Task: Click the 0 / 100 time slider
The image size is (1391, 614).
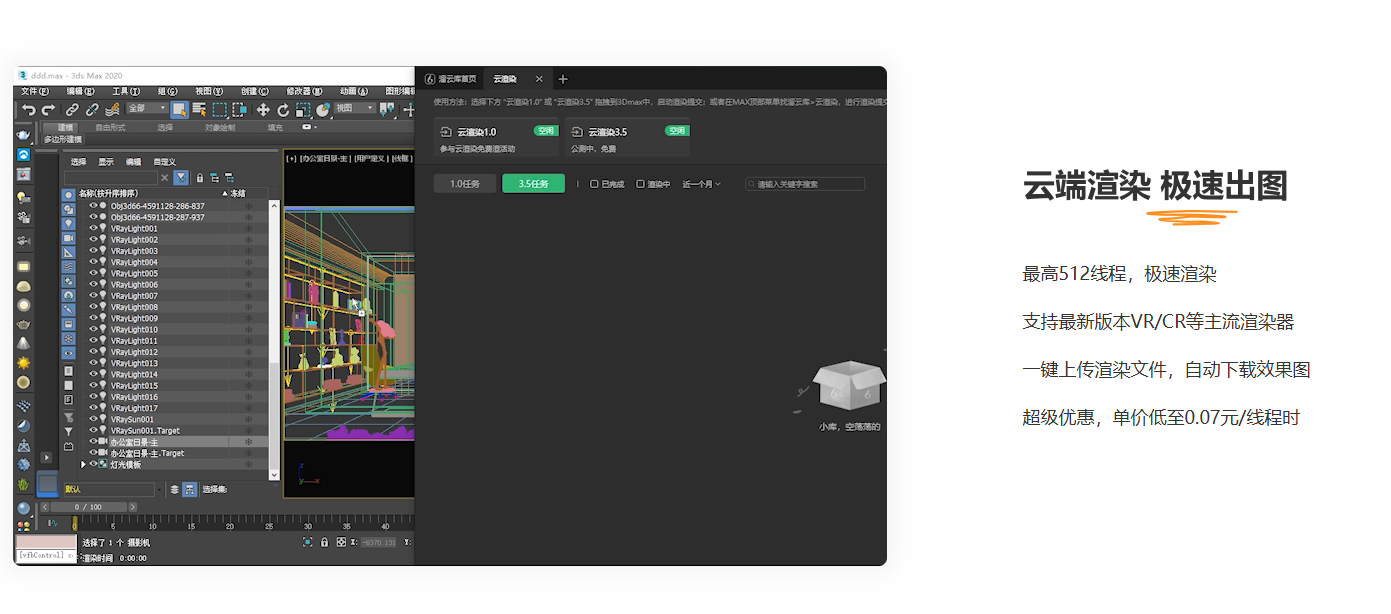Action: pos(89,507)
